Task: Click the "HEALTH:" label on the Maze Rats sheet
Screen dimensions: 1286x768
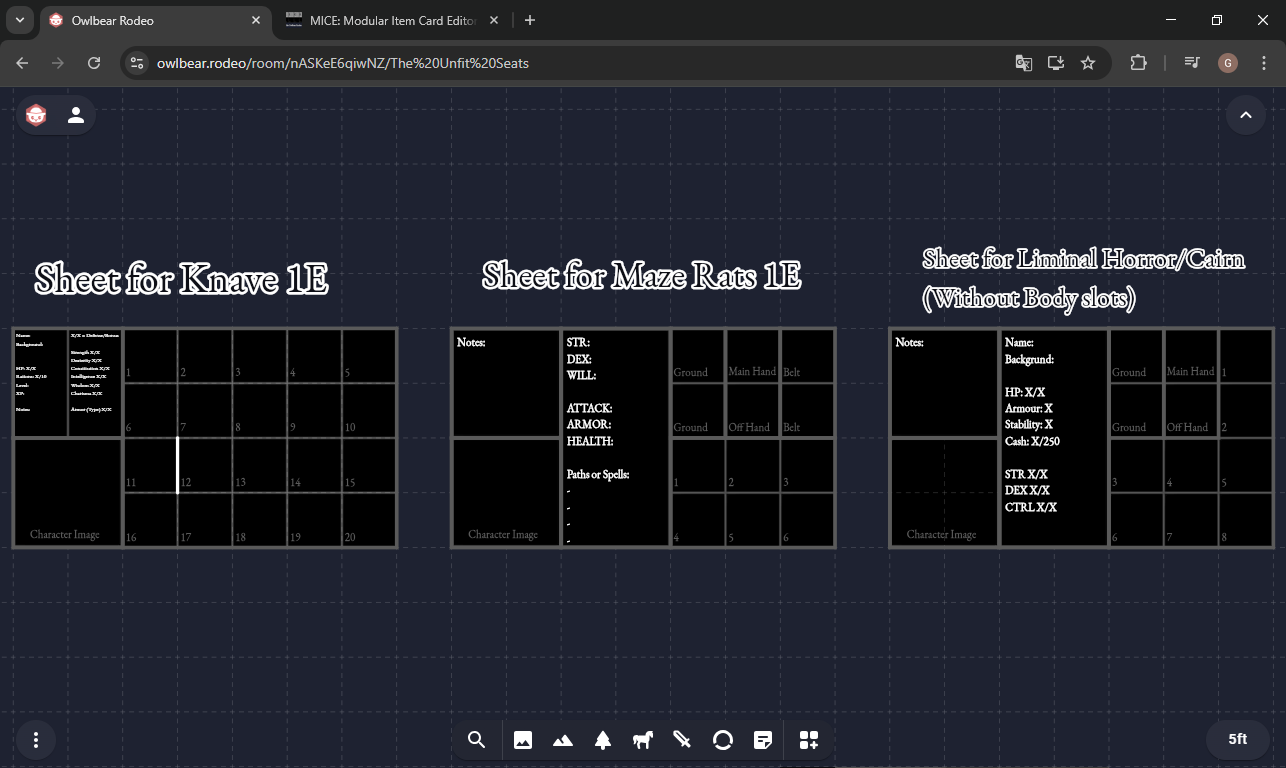Action: (x=590, y=441)
